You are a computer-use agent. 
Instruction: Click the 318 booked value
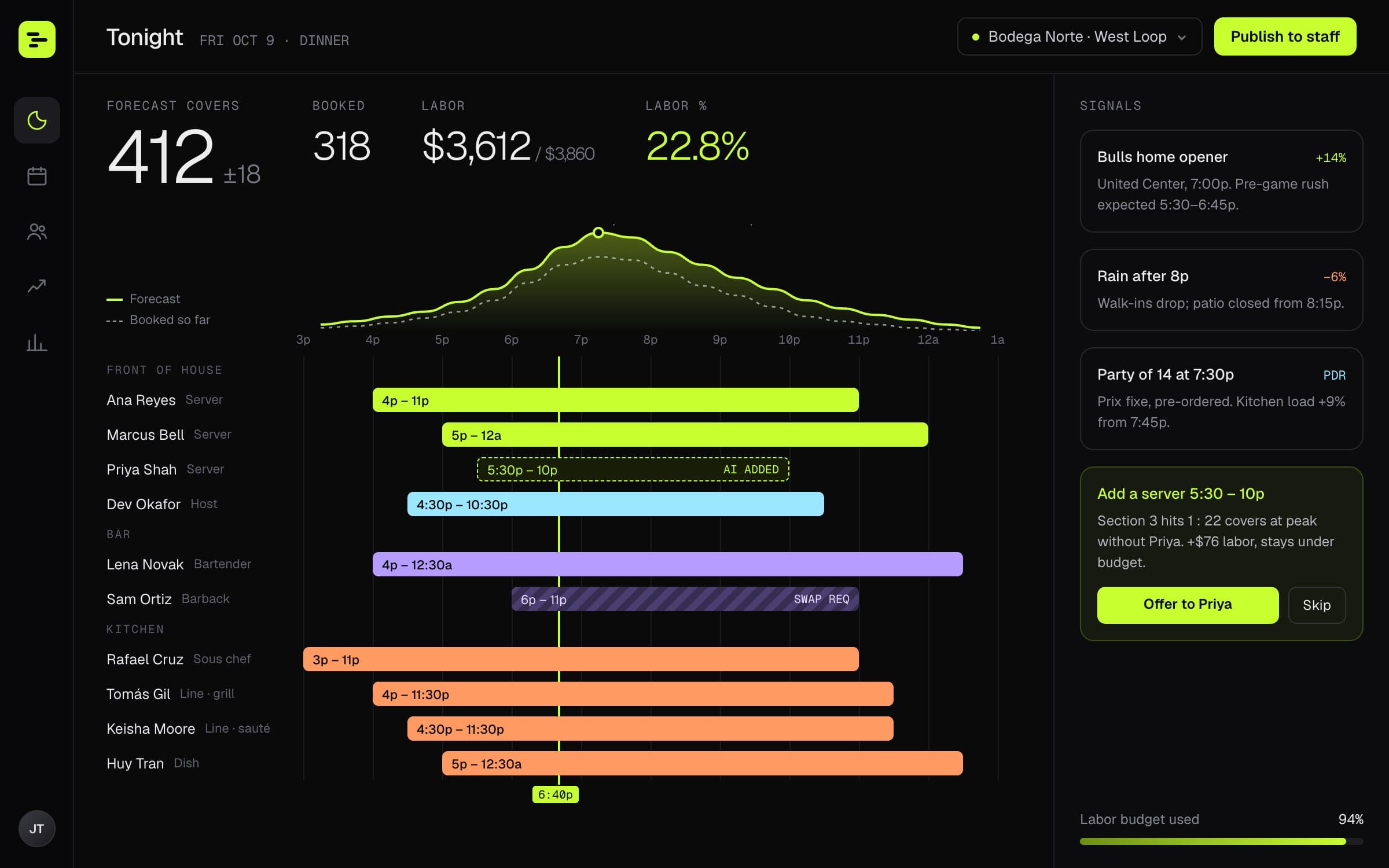click(341, 146)
